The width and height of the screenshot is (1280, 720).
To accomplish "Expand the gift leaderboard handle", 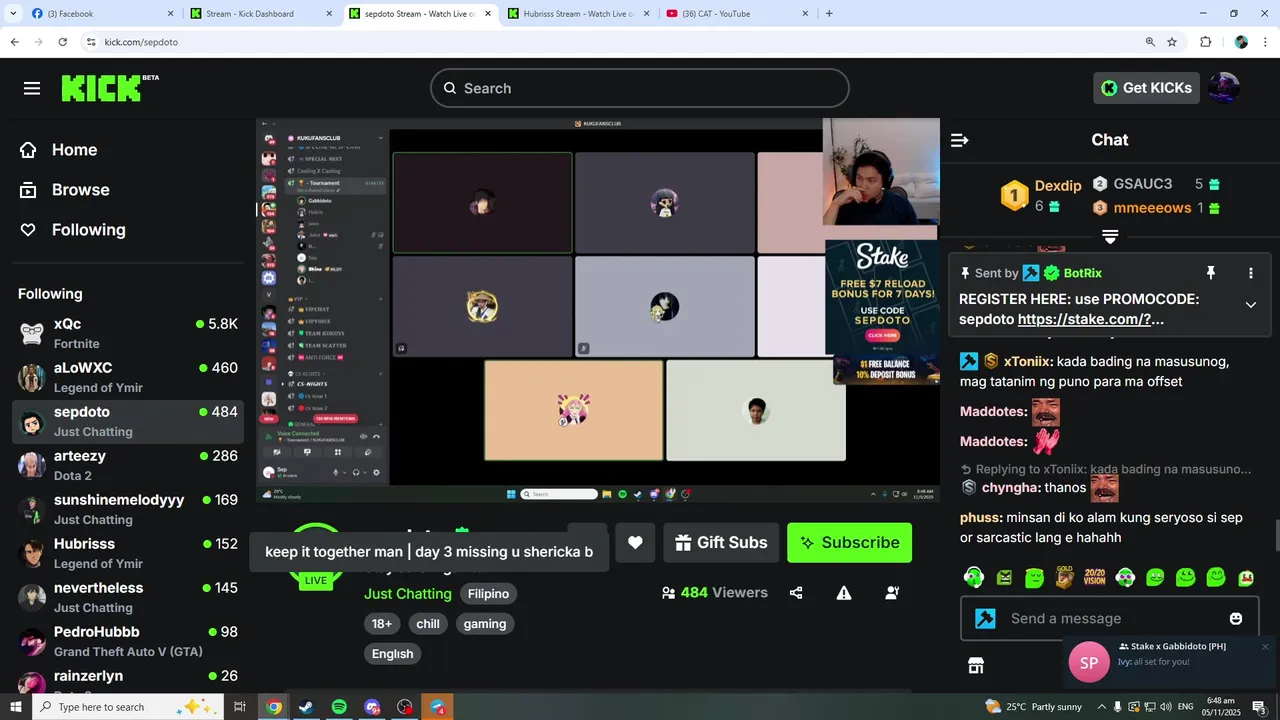I will click(x=1110, y=237).
